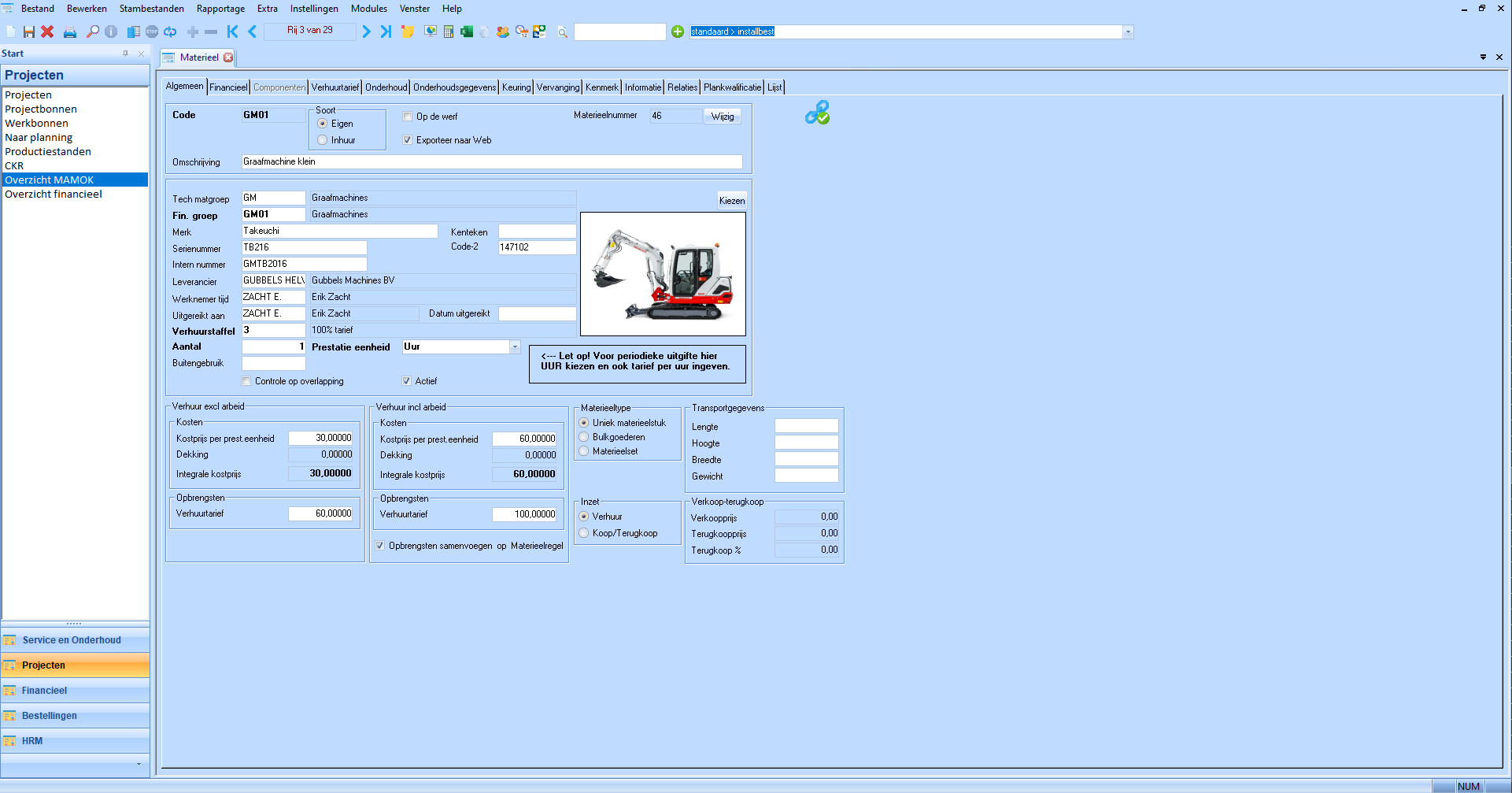
Task: Click the 'Kiezen' image button
Action: coord(731,201)
